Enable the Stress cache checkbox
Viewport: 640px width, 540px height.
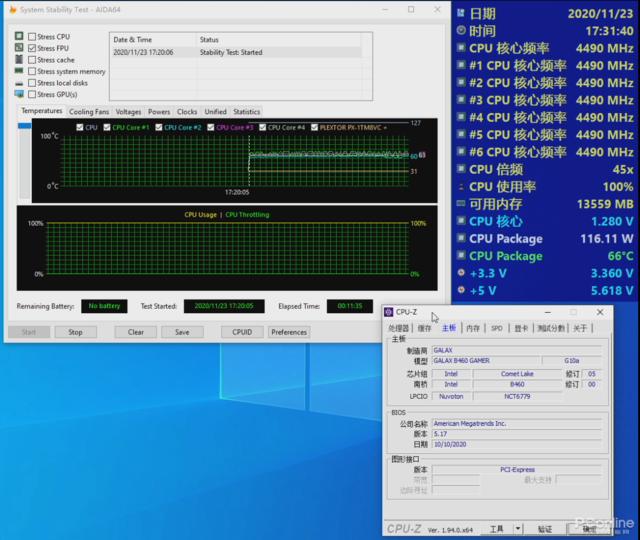[32, 60]
